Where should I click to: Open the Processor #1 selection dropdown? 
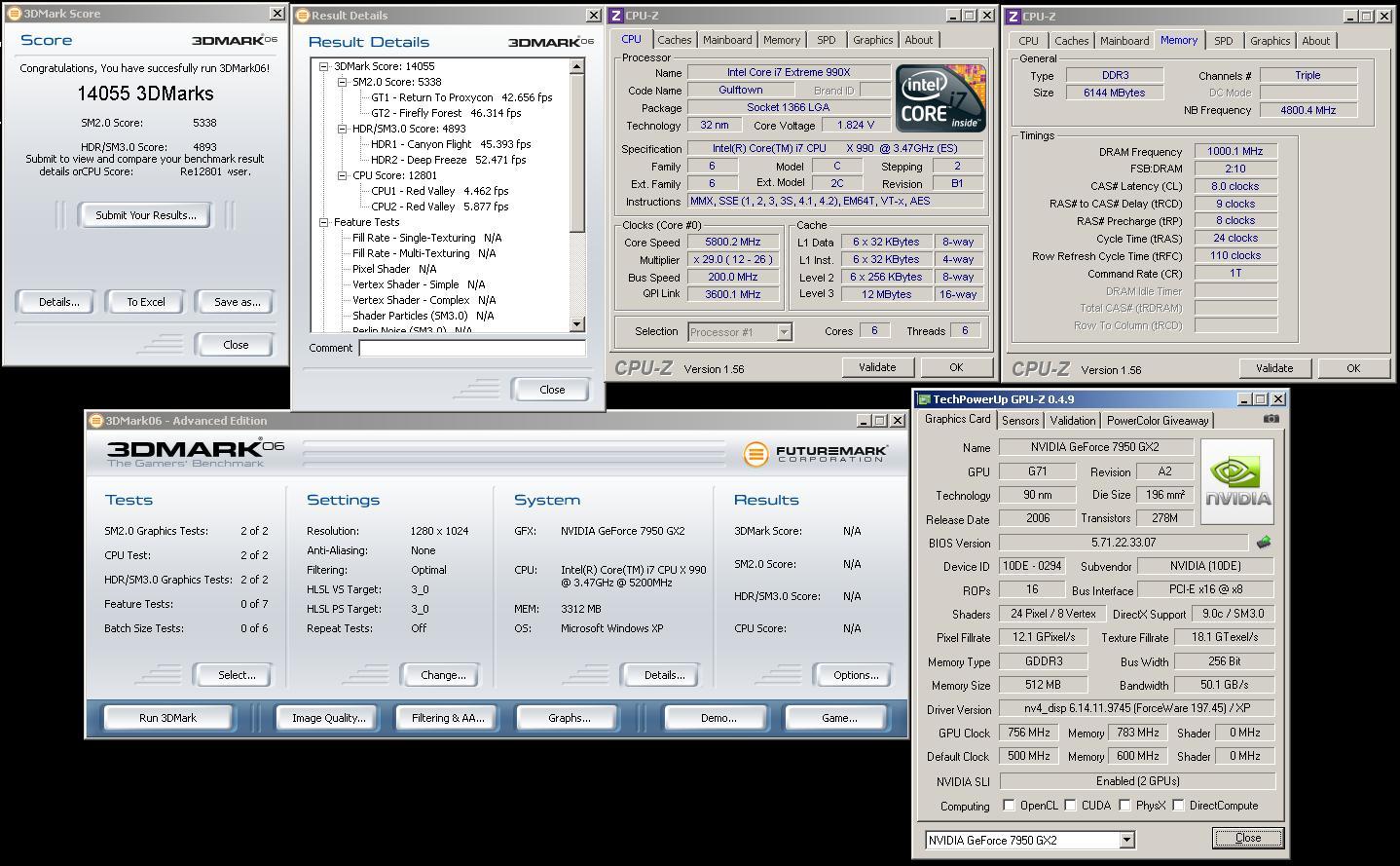click(x=784, y=332)
